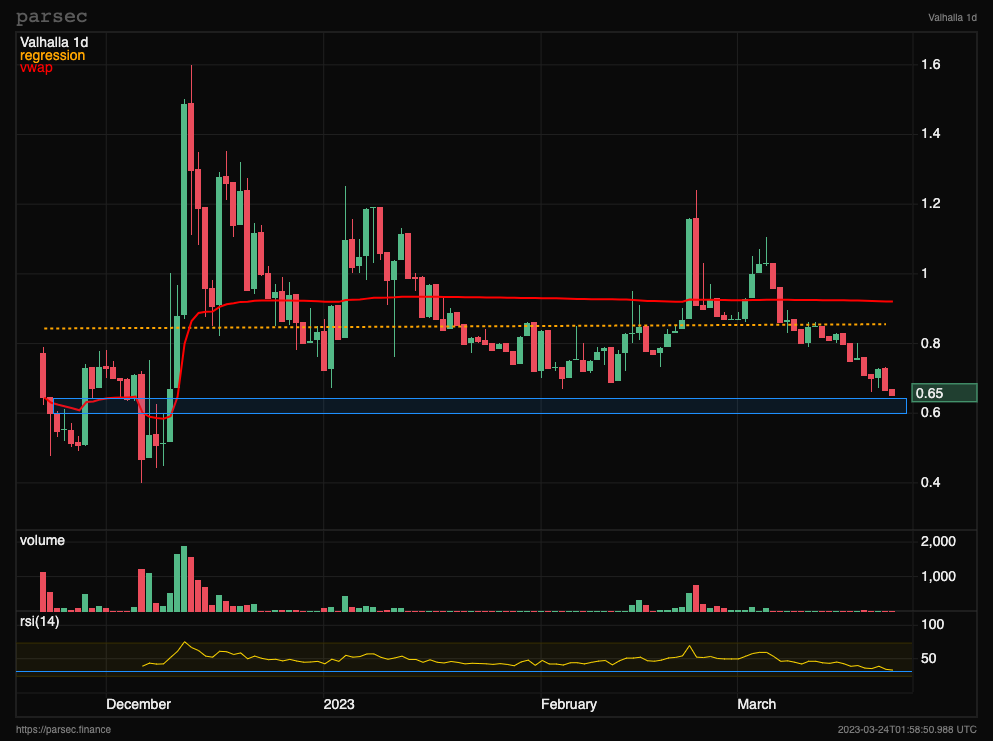This screenshot has height=741, width=993.
Task: Click the 0.65 current price tag
Action: click(944, 393)
